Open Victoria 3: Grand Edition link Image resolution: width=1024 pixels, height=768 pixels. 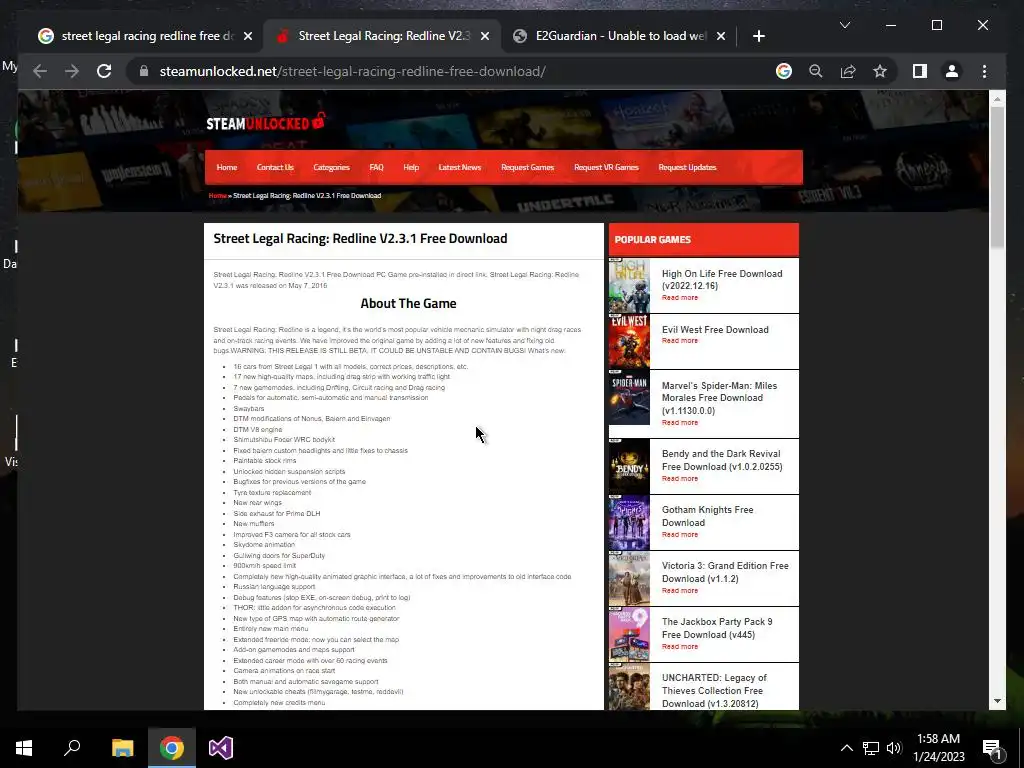(725, 572)
